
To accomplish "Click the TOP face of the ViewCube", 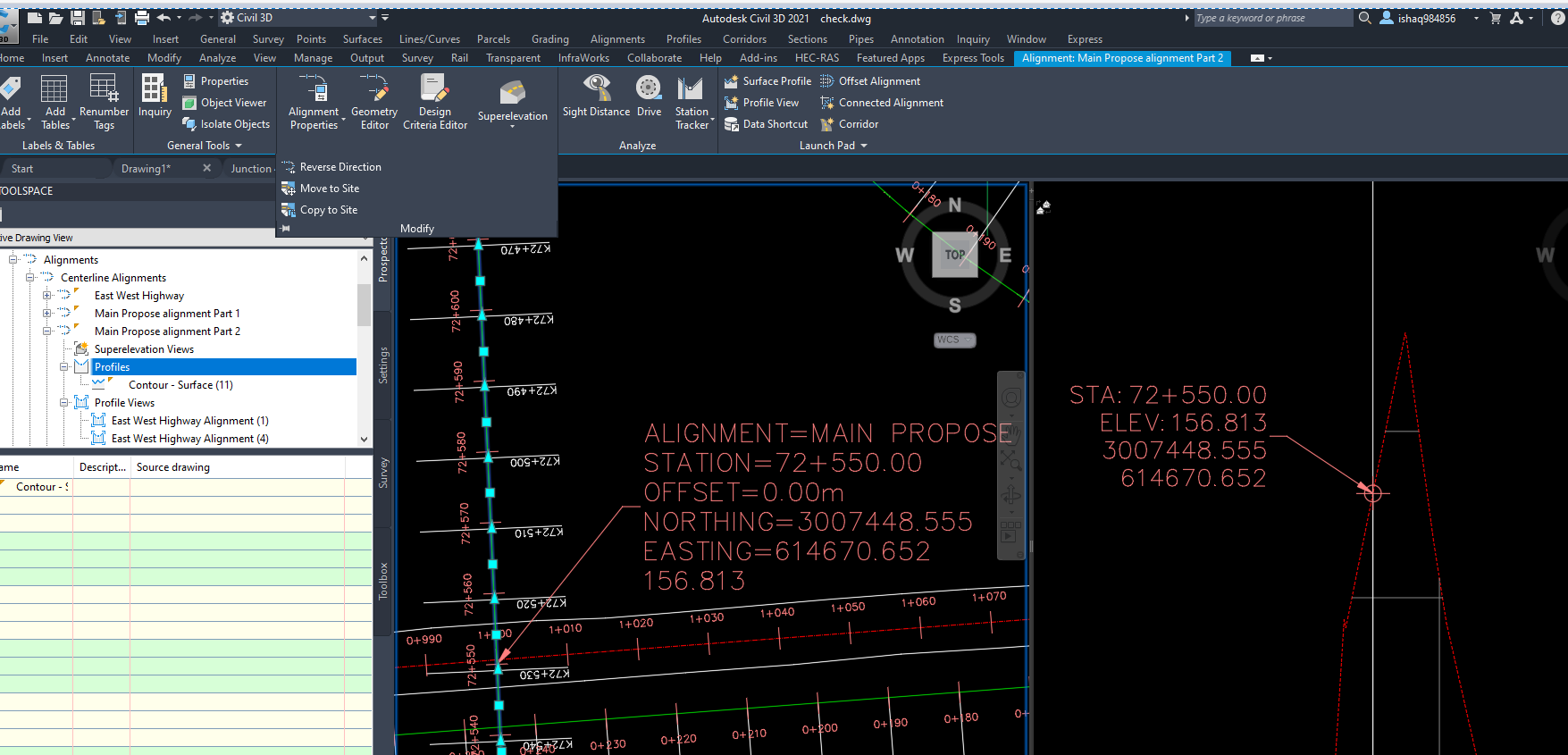I will pos(954,255).
